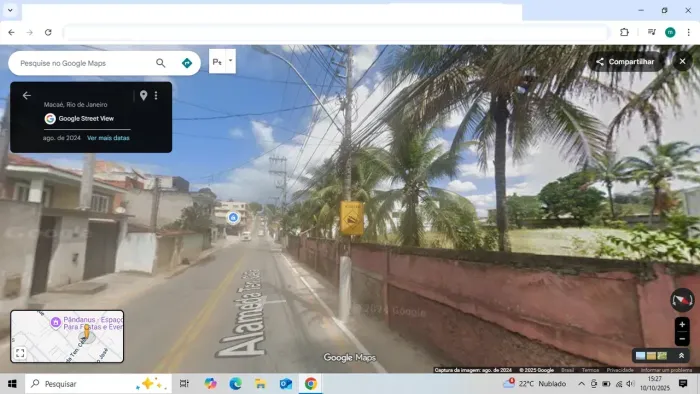Viewport: 700px width, 394px height.
Task: Open the three-dot menu in Street View panel
Action: click(156, 95)
